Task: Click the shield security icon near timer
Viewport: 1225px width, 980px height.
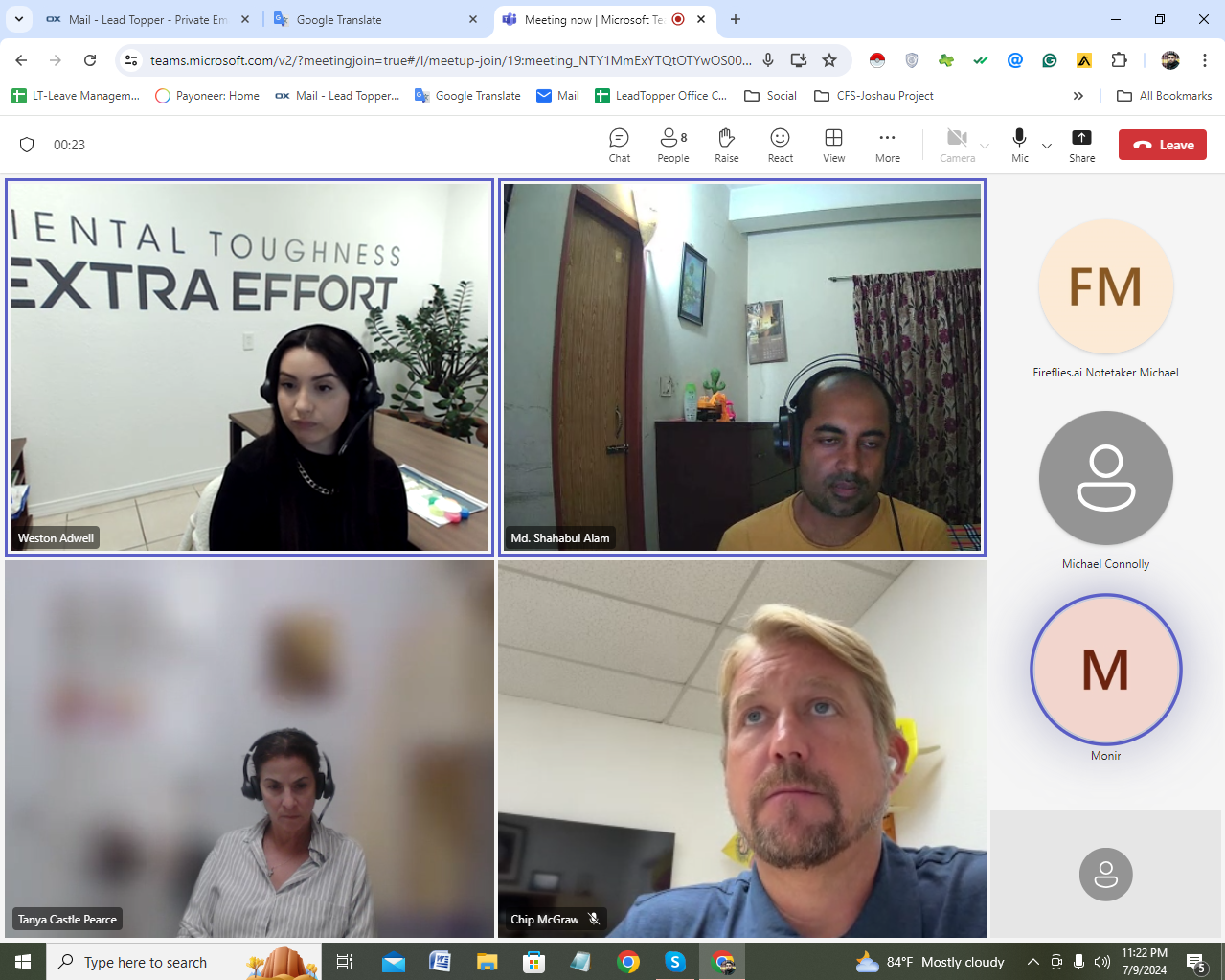Action: [27, 145]
